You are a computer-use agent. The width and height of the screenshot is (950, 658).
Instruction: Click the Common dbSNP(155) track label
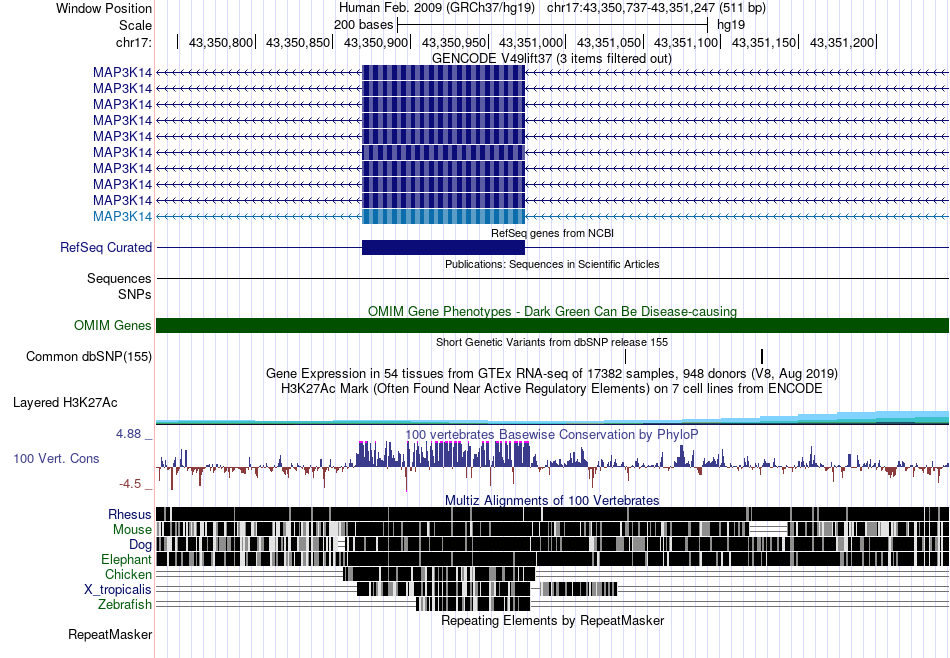tap(89, 356)
